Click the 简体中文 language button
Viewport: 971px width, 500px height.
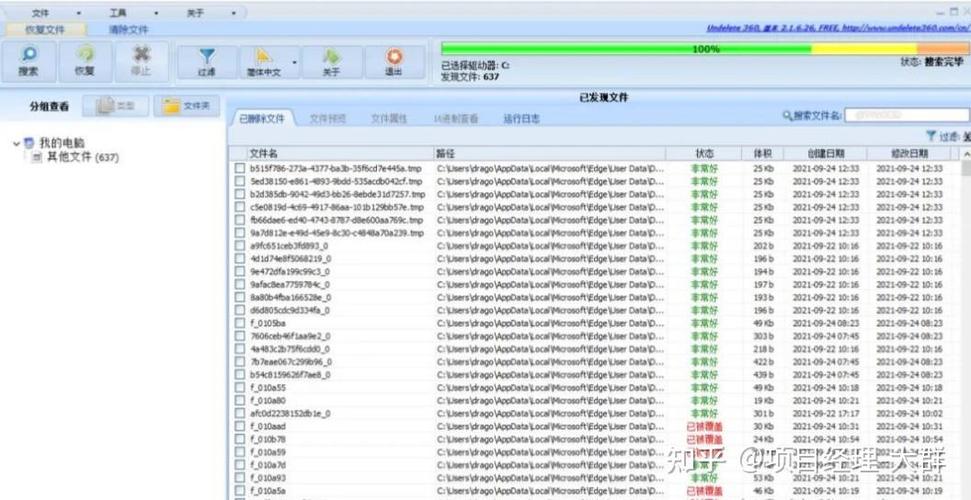(x=264, y=62)
